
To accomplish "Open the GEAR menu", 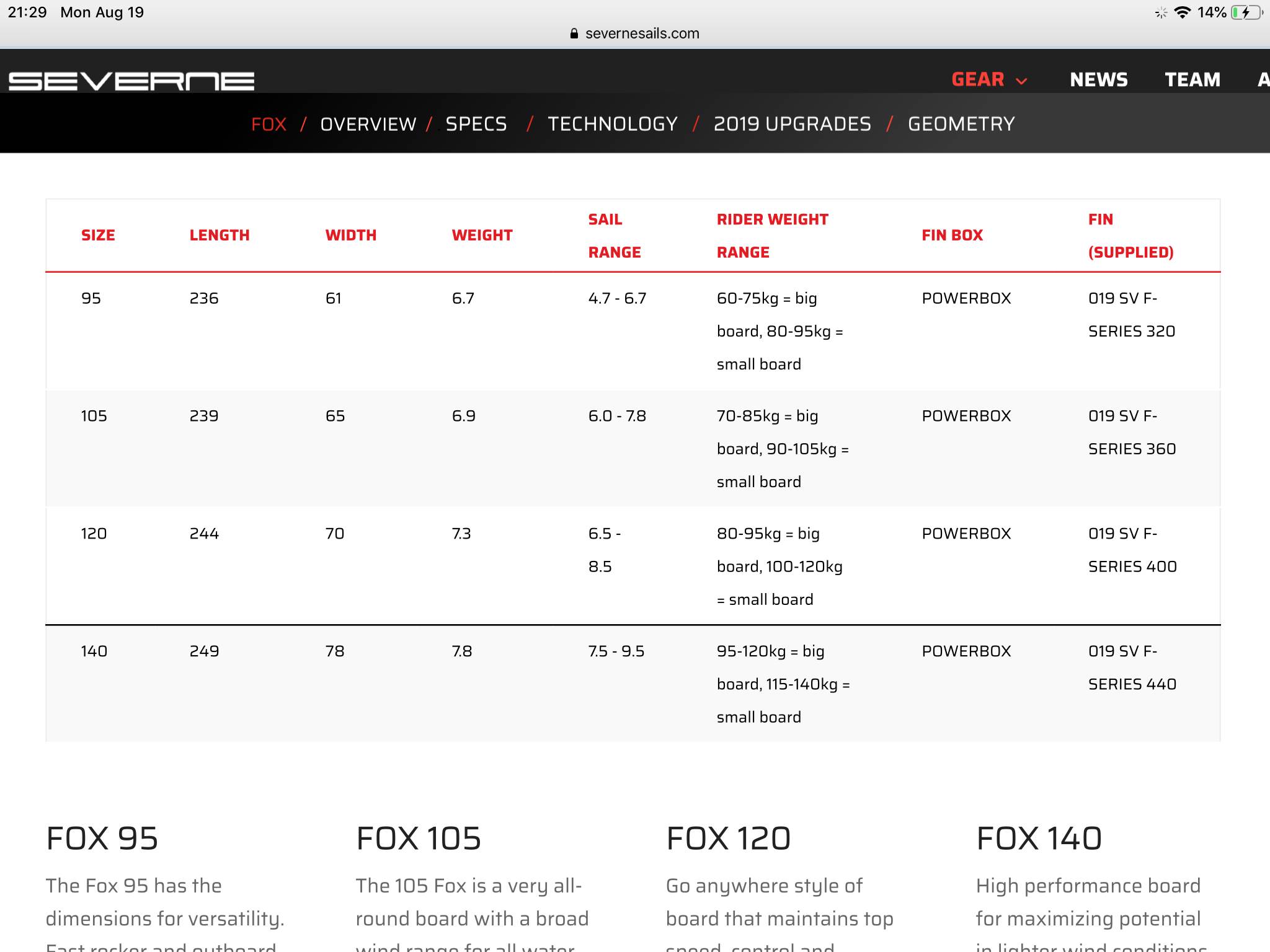I will point(978,79).
